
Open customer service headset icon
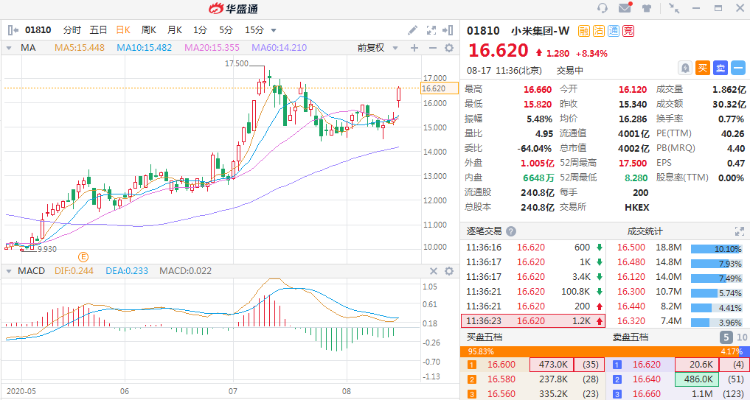602,8
